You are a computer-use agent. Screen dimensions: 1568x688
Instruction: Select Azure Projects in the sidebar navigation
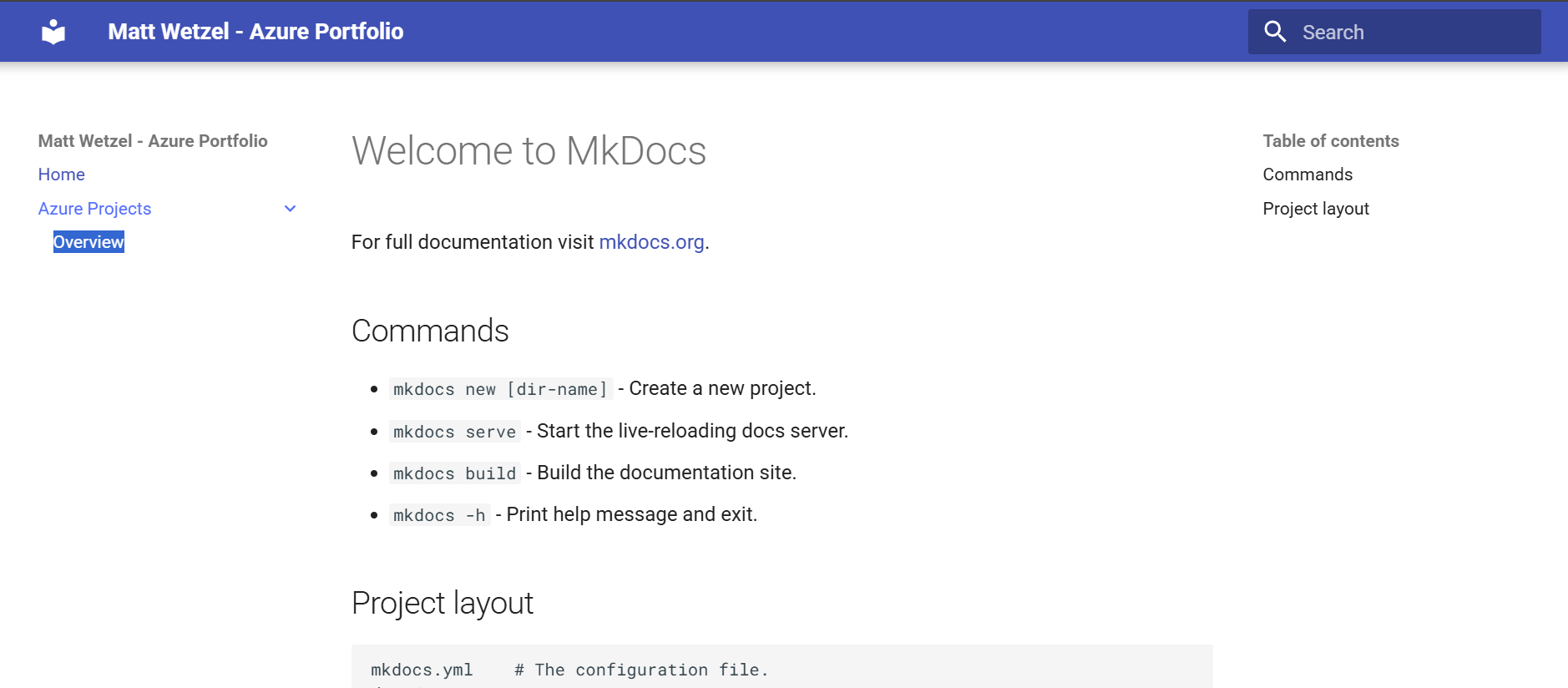pos(95,209)
